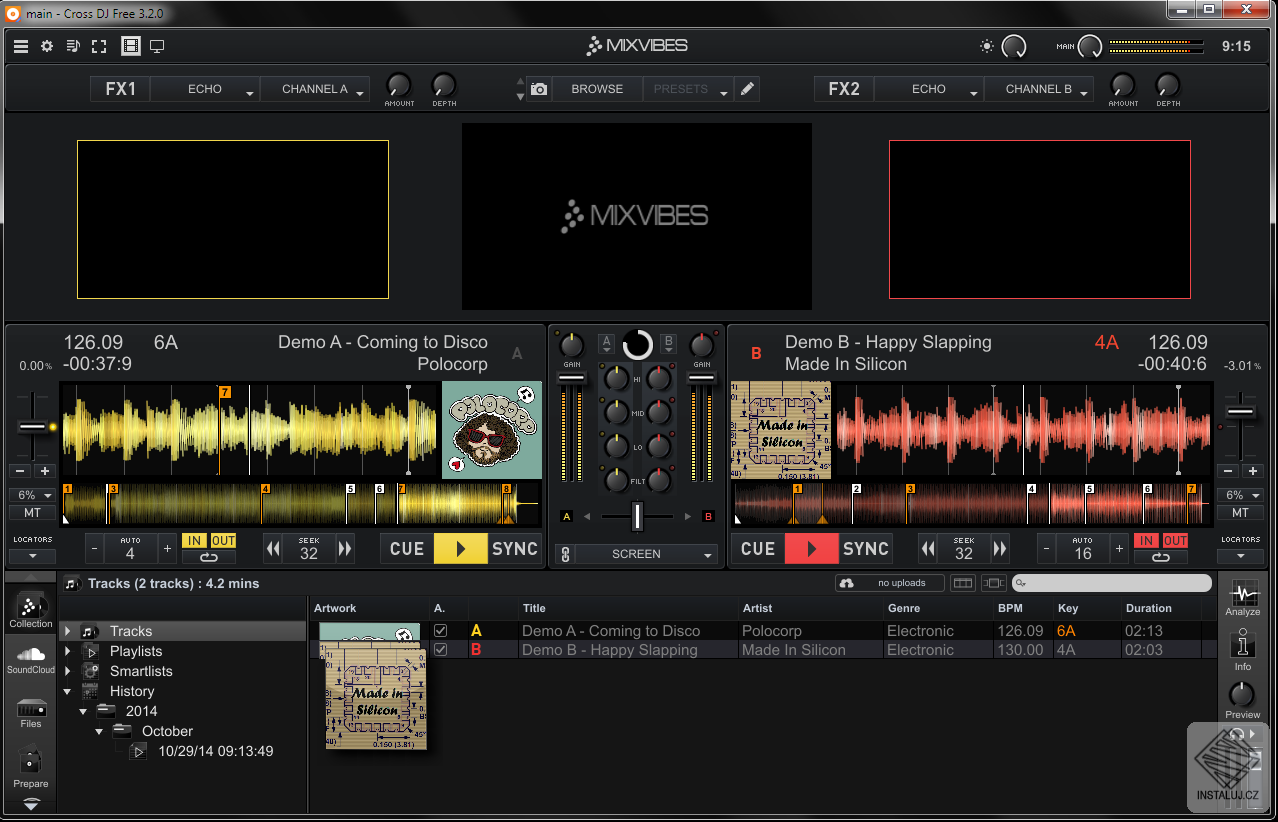Sort tracks by the BPM column
Image resolution: width=1278 pixels, height=822 pixels.
tap(1010, 608)
